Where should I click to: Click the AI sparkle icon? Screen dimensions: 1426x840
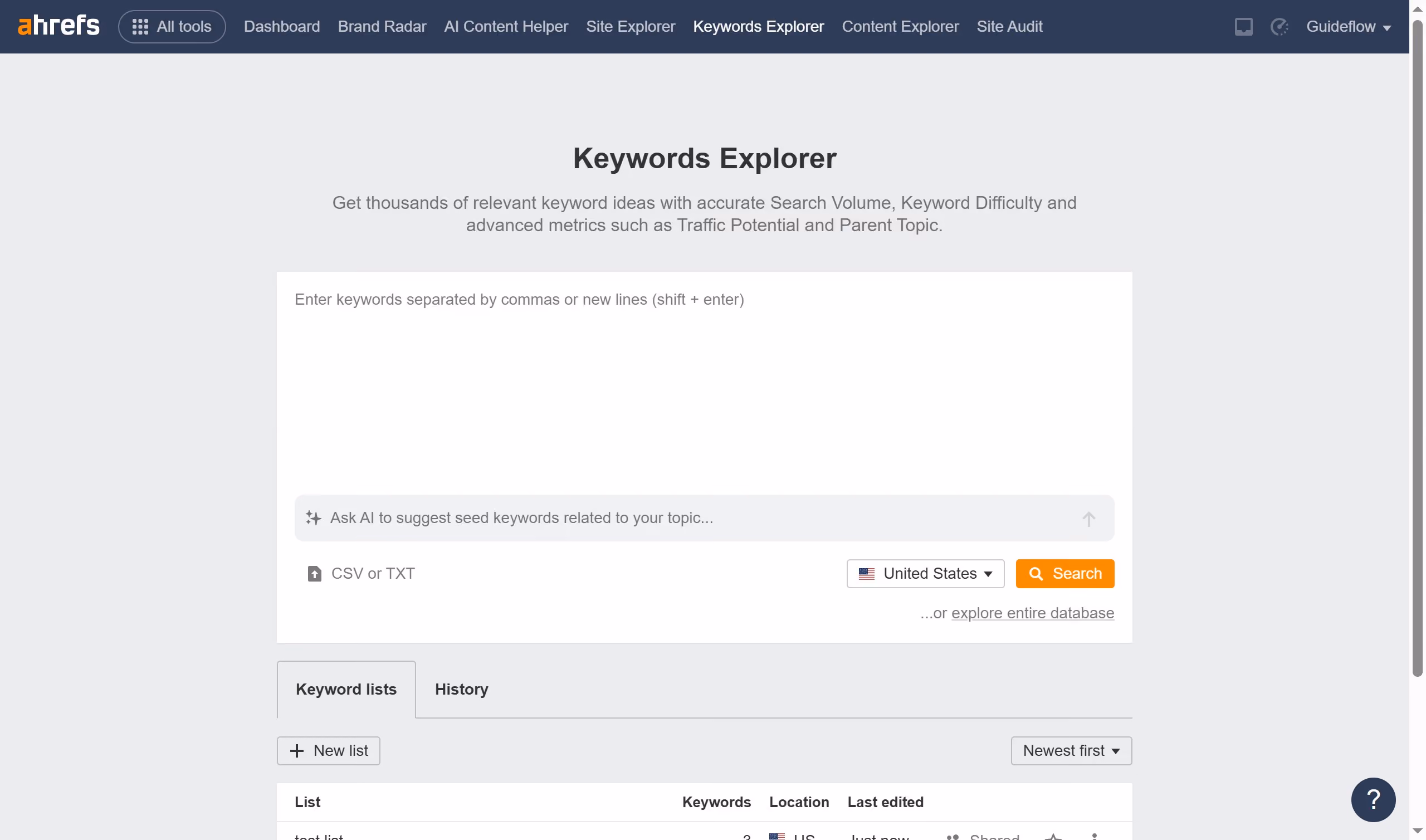click(x=313, y=518)
